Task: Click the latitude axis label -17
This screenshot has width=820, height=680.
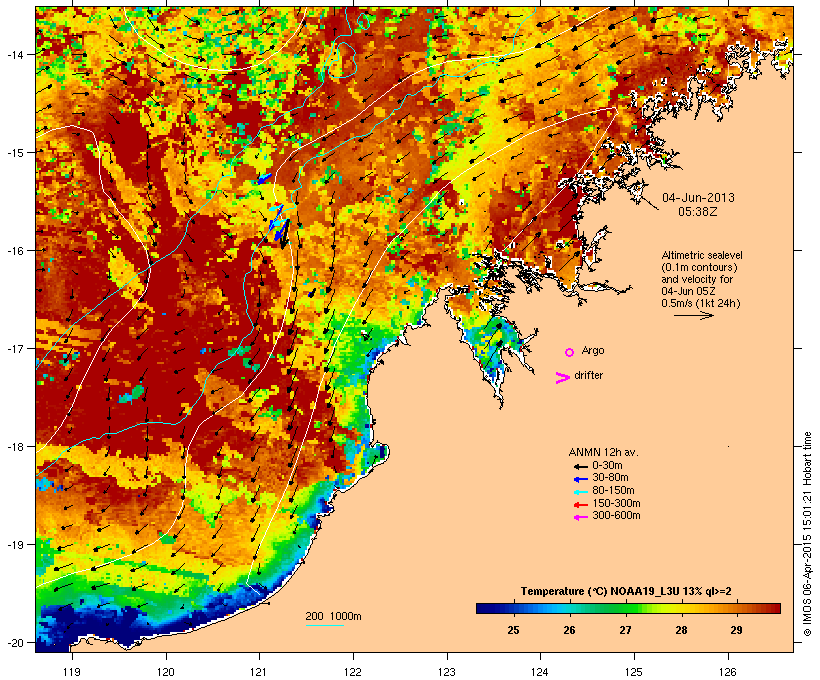Action: (15, 348)
